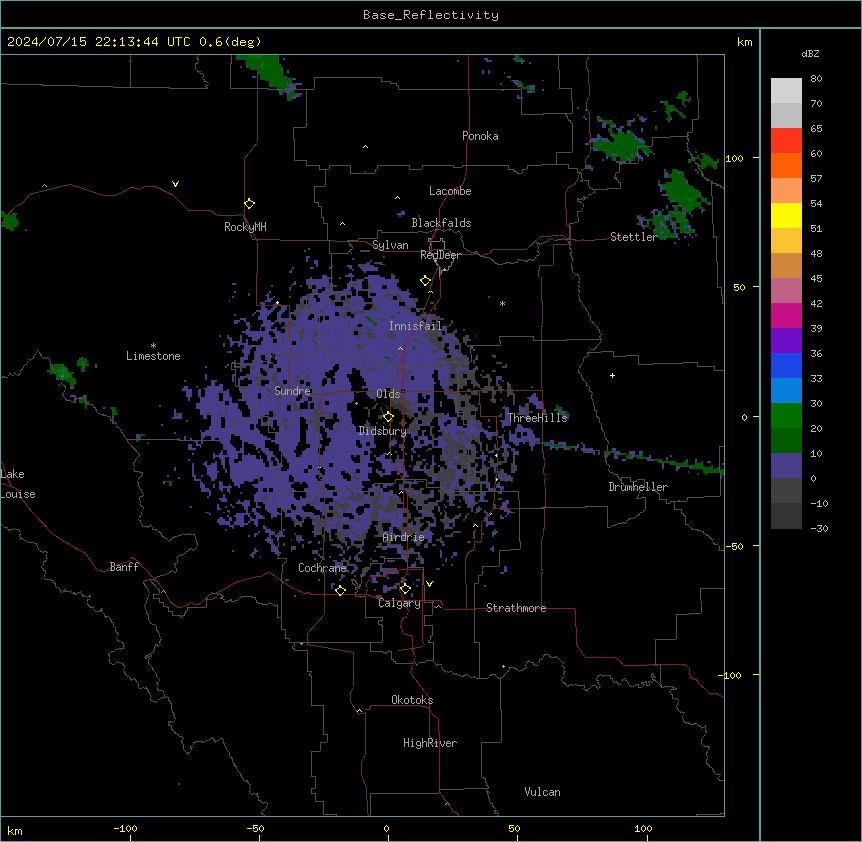Click the -30 value on dBZ legend
Screen dimensions: 862x842
pyautogui.click(x=819, y=528)
